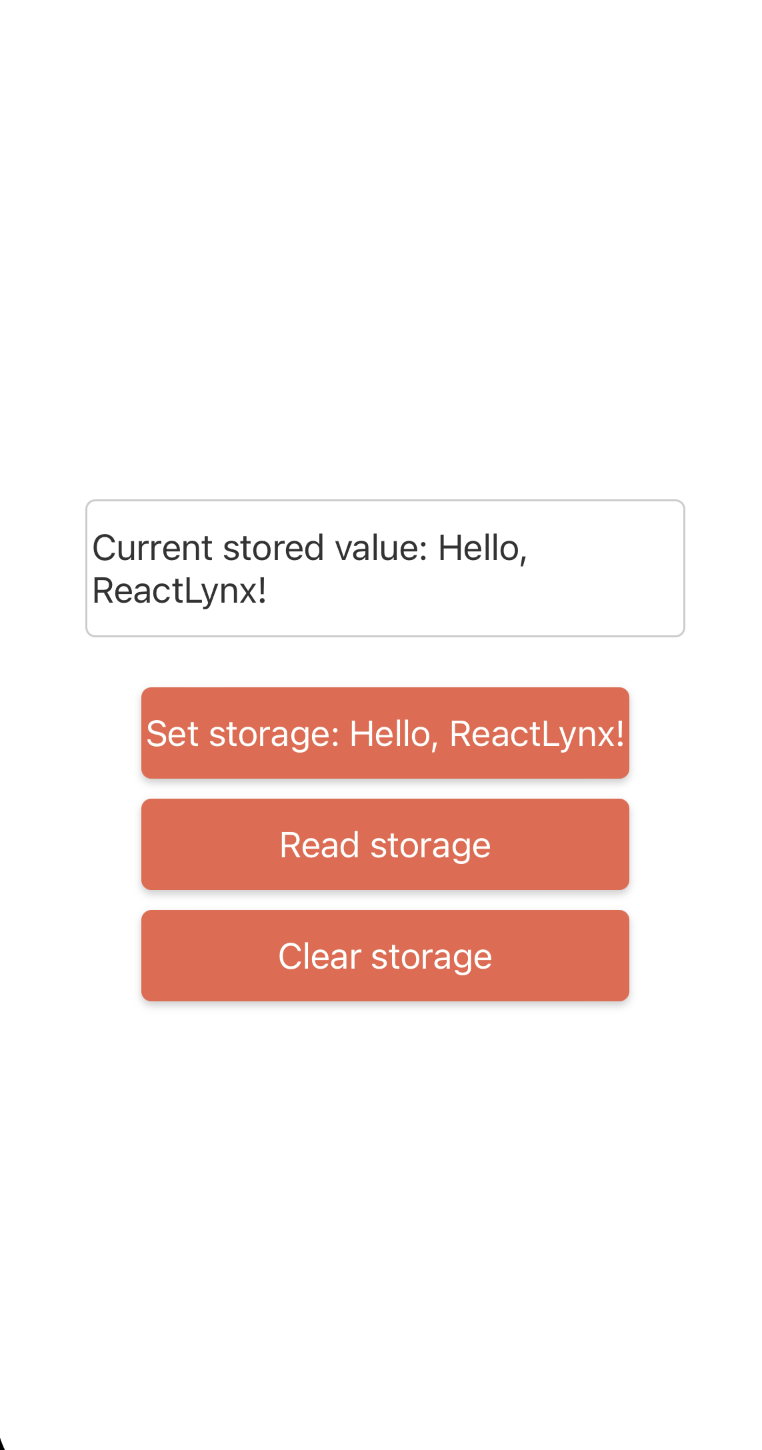Trigger the Set storage action

point(385,733)
